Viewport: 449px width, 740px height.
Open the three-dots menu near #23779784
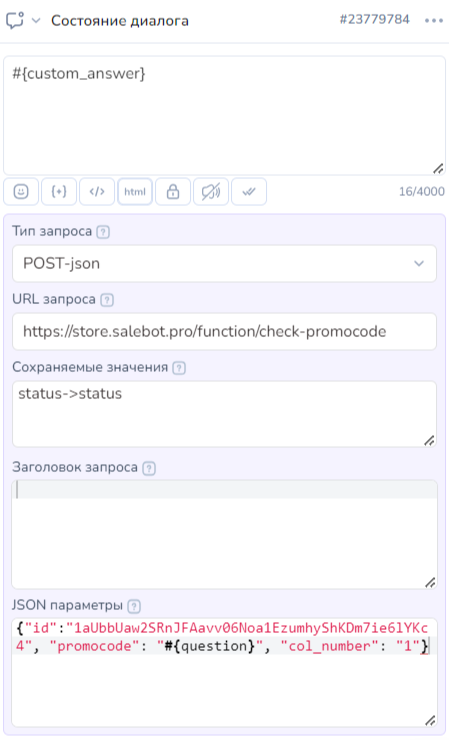(433, 21)
